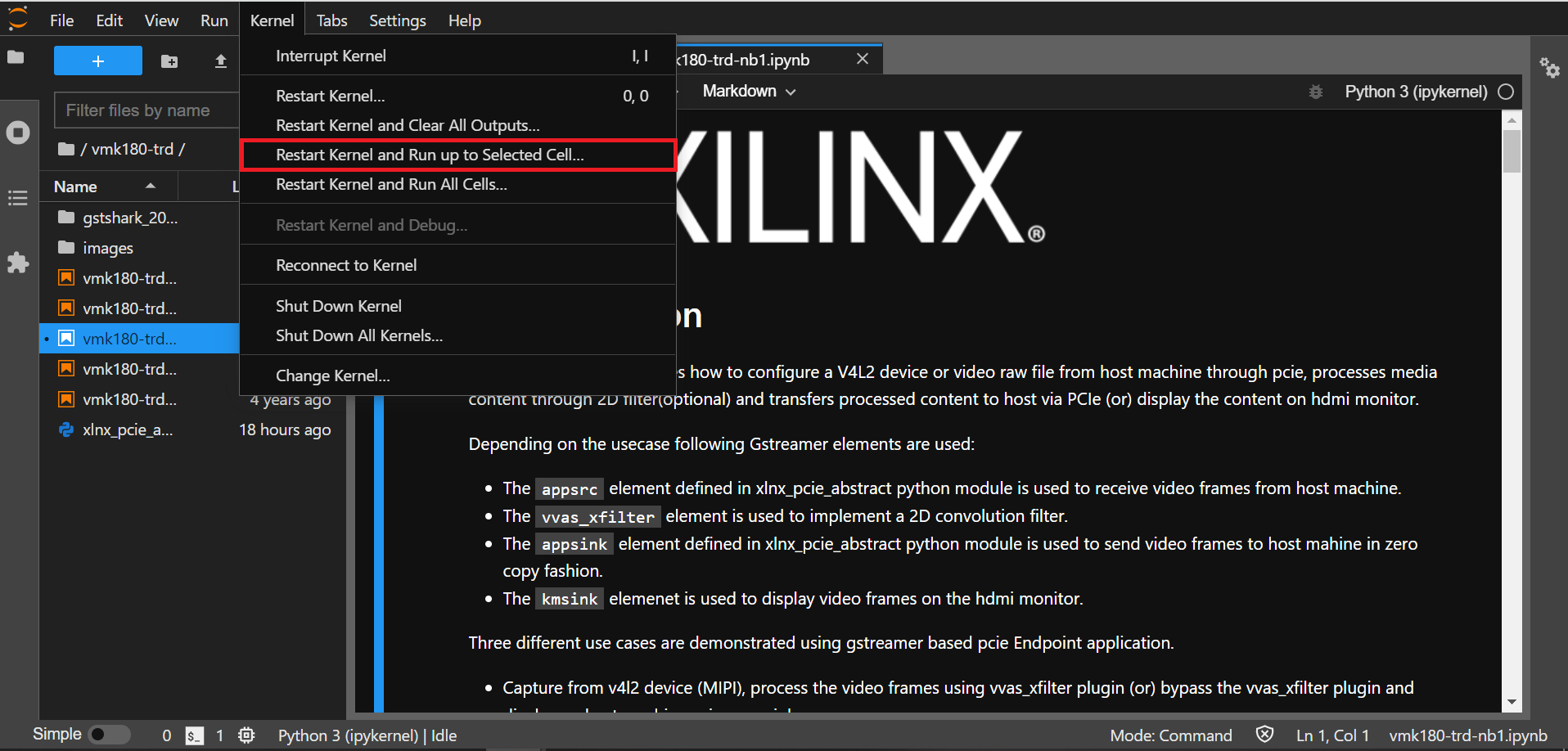1568x751 pixels.
Task: Click Mode: Command status entry
Action: [1171, 735]
